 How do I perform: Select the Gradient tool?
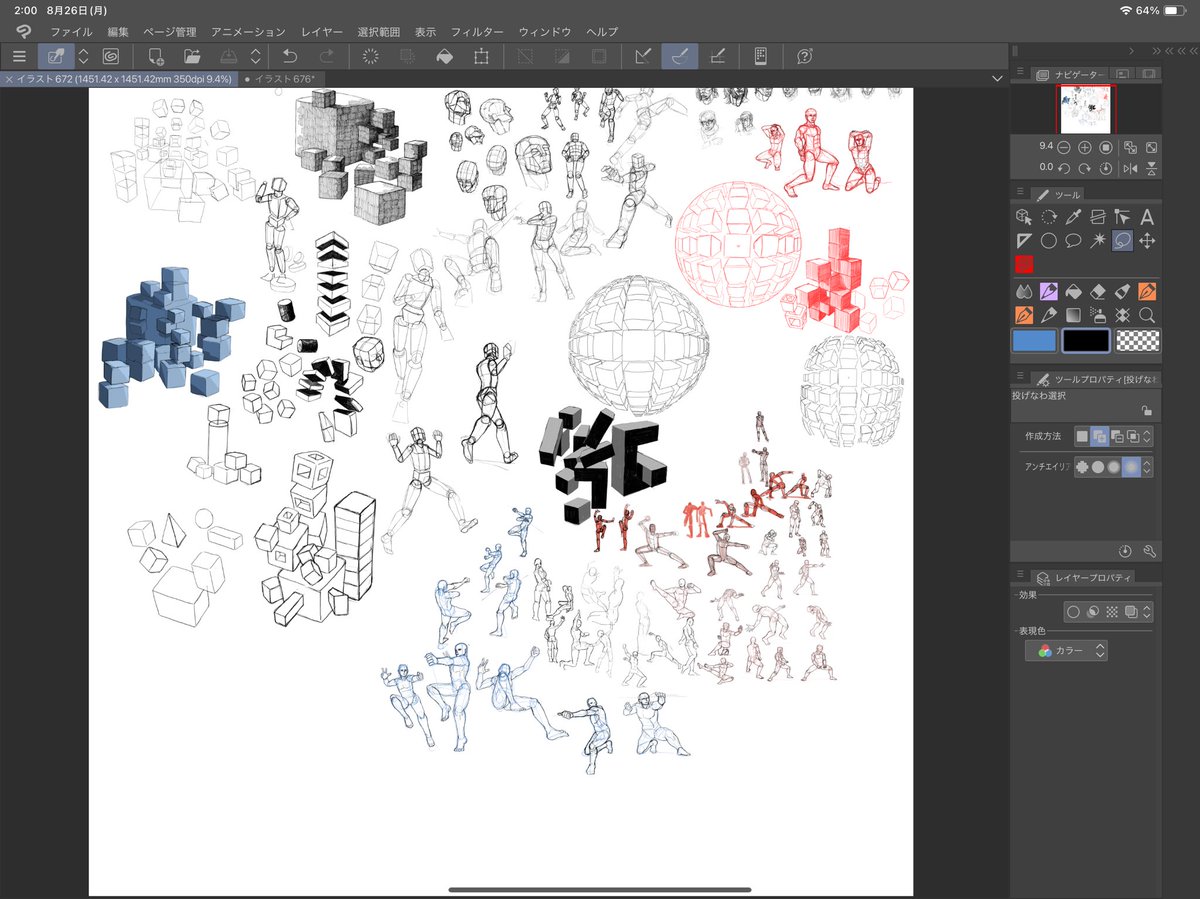tap(1073, 315)
